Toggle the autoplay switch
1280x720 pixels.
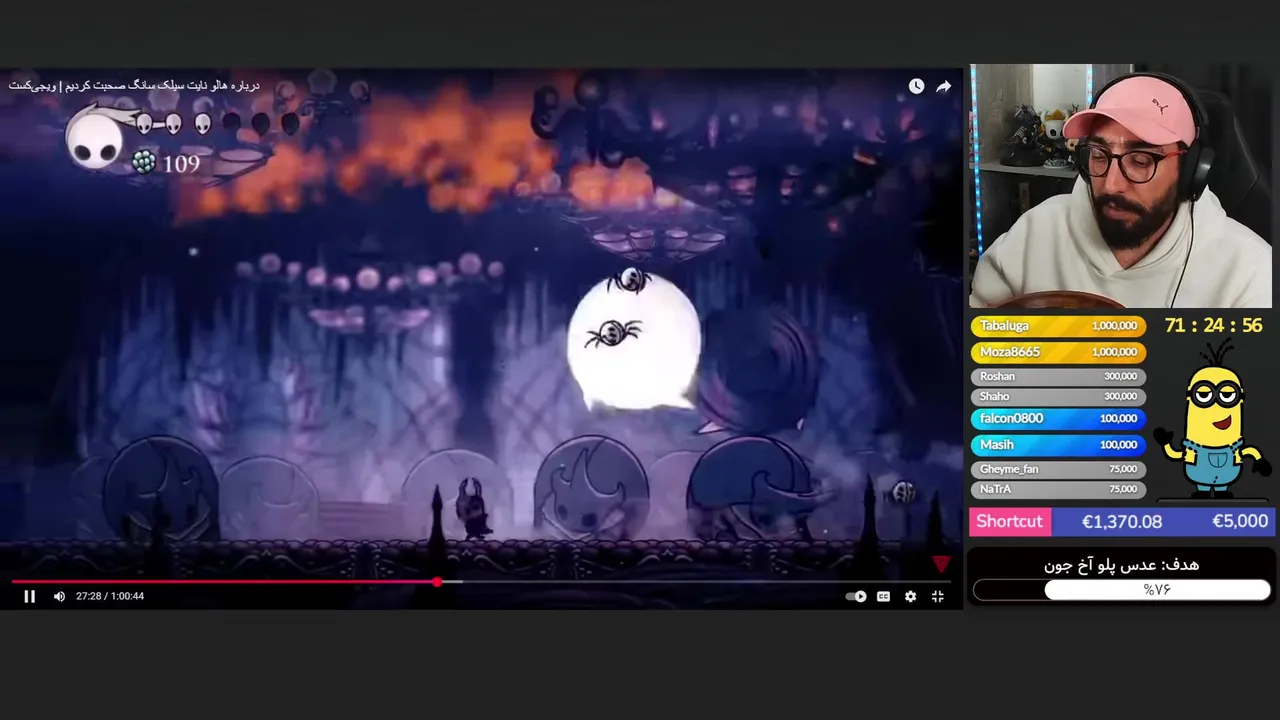(x=856, y=596)
